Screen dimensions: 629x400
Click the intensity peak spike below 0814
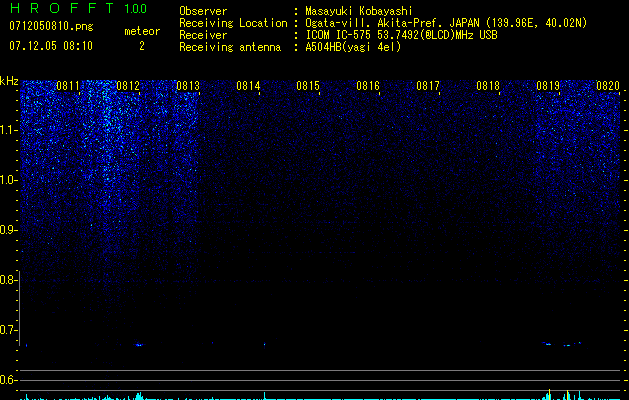[265, 395]
